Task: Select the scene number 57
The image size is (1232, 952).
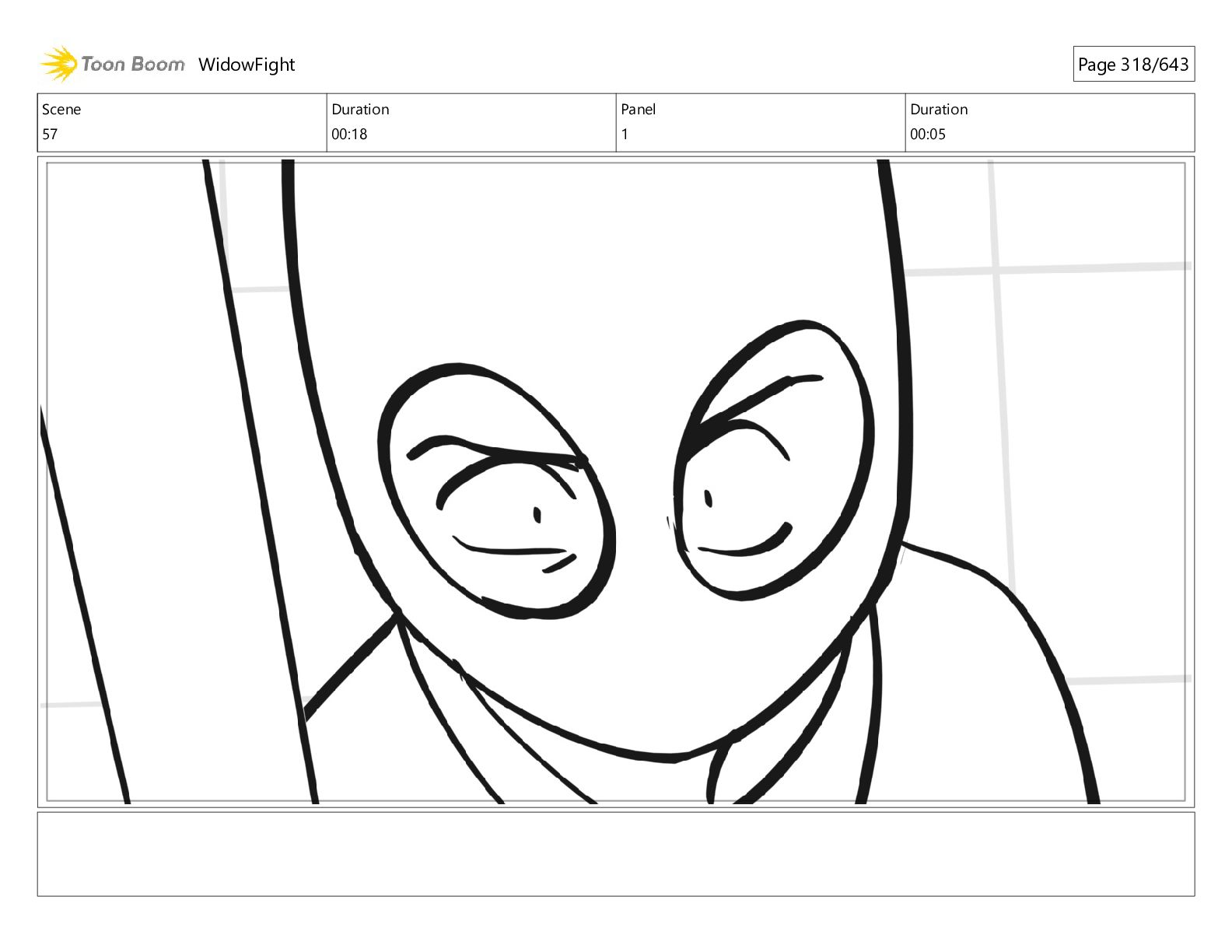Action: pyautogui.click(x=50, y=135)
